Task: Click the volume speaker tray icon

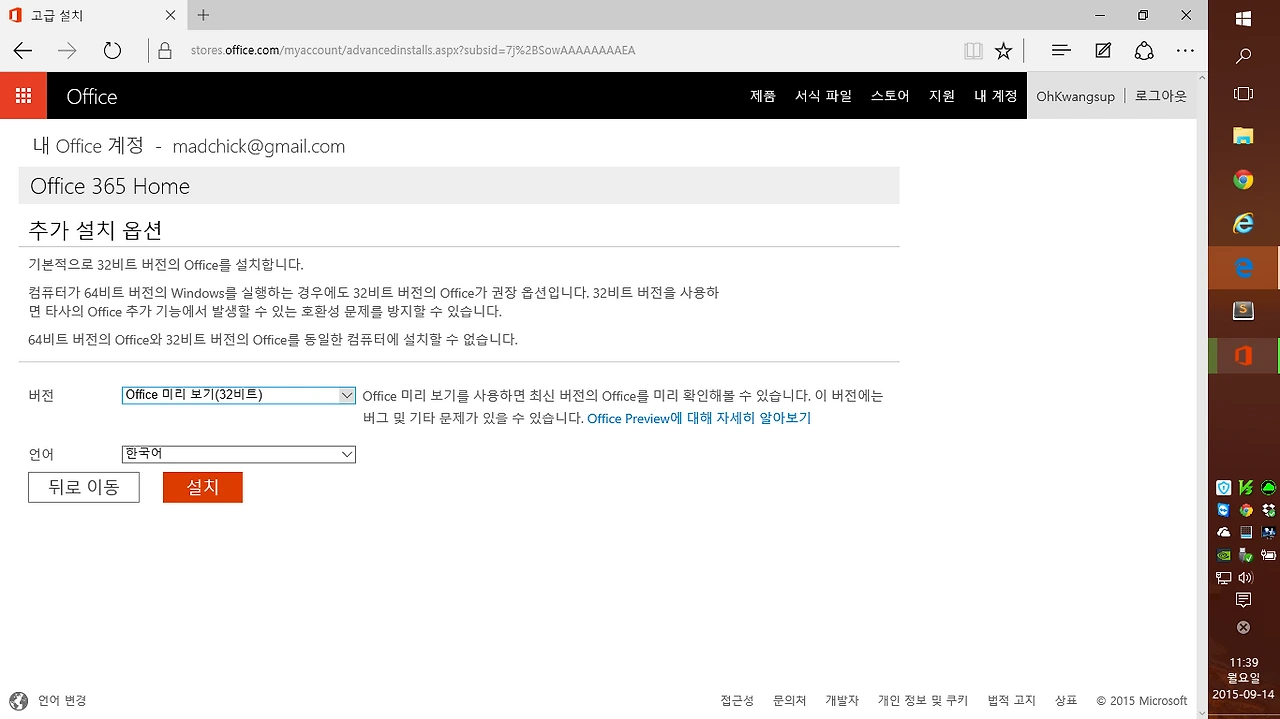Action: (x=1245, y=577)
